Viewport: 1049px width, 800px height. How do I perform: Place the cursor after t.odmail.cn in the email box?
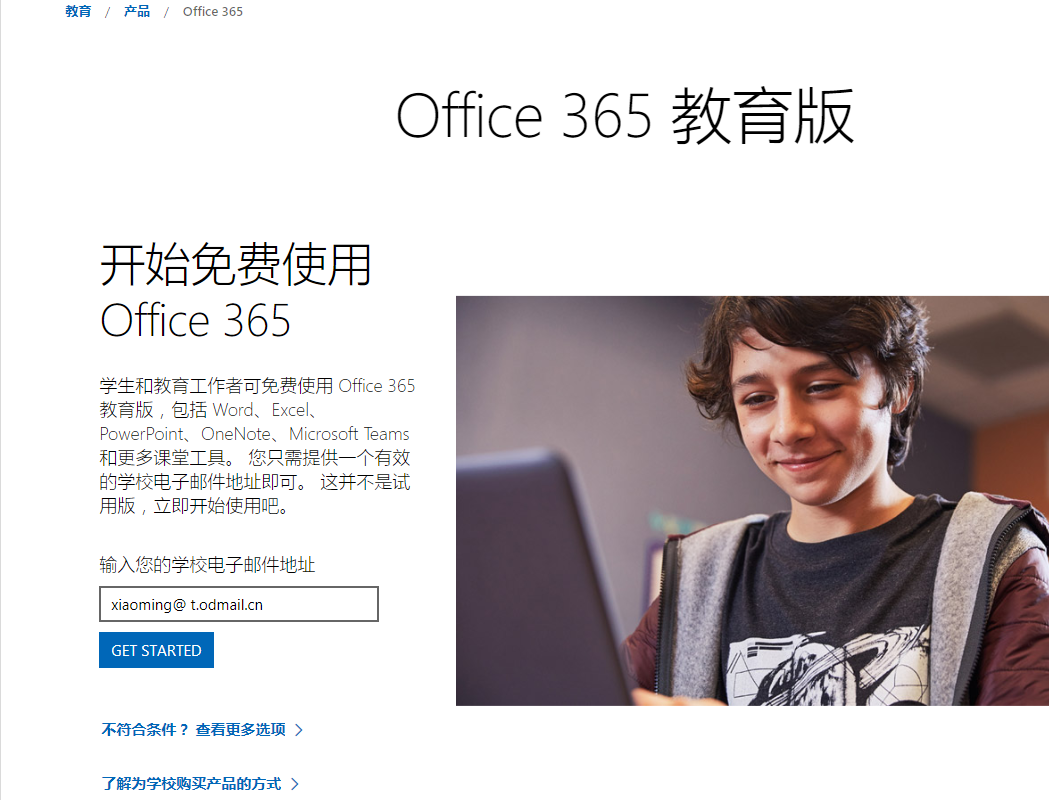coord(266,605)
